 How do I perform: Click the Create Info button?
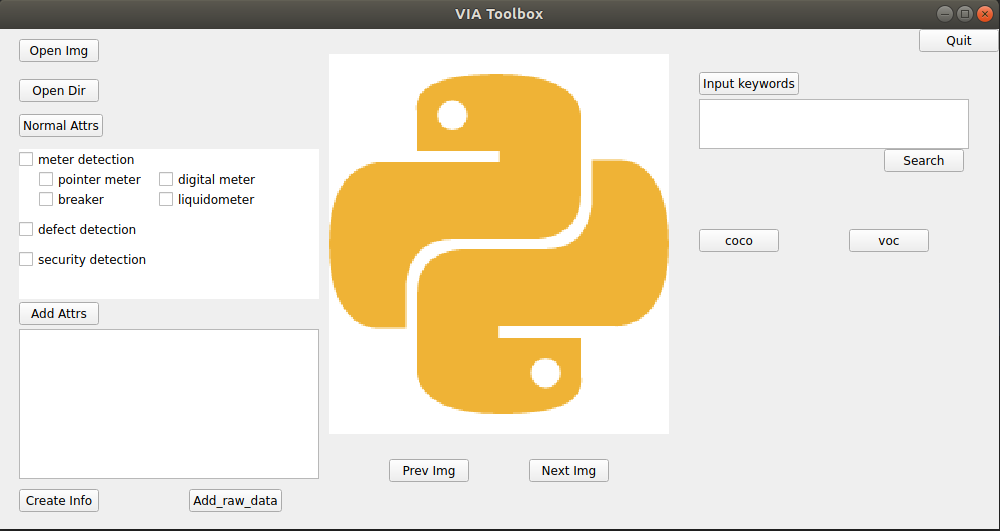[59, 501]
